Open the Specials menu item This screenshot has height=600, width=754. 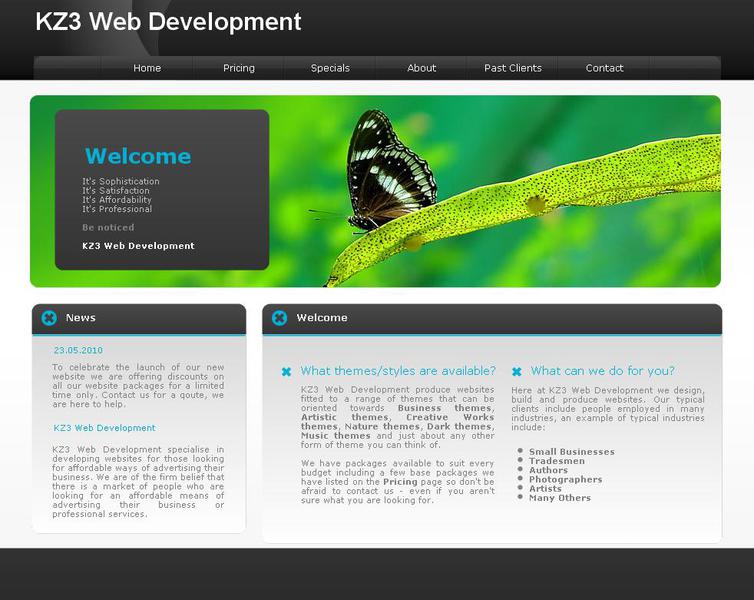(x=330, y=68)
